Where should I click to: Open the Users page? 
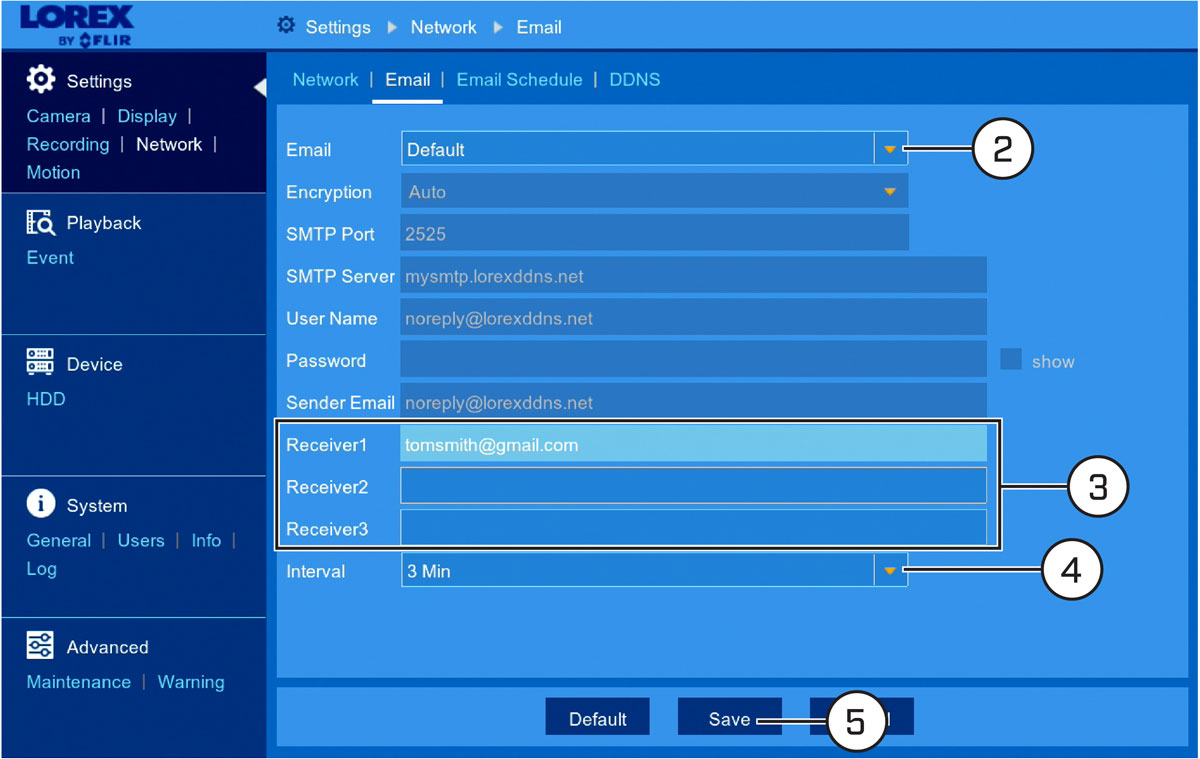(x=141, y=540)
